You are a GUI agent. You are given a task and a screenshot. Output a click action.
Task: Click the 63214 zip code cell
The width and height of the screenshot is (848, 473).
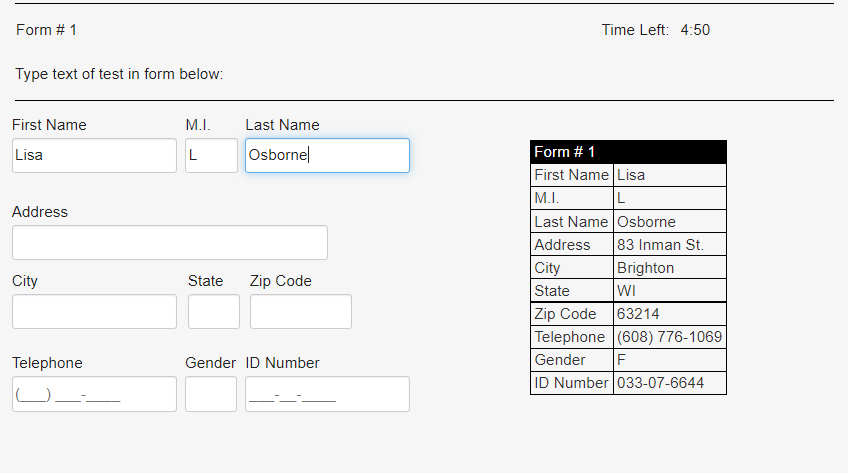pyautogui.click(x=670, y=314)
